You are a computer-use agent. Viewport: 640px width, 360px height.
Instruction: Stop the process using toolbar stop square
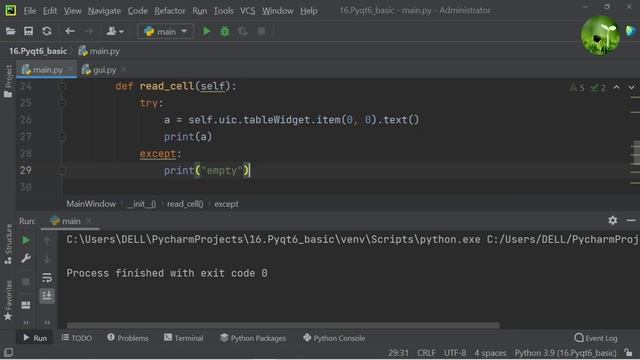[x=262, y=31]
